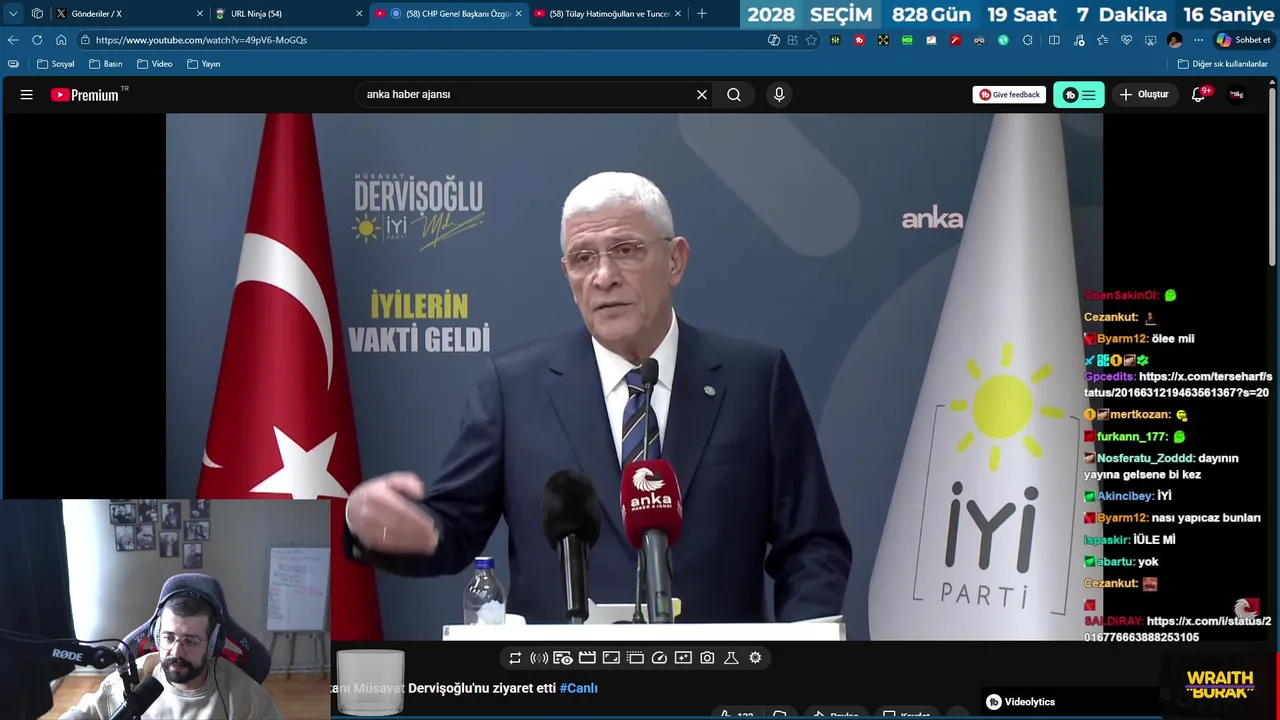Click the #Canlı hashtag link
Image resolution: width=1280 pixels, height=720 pixels.
pyautogui.click(x=579, y=688)
